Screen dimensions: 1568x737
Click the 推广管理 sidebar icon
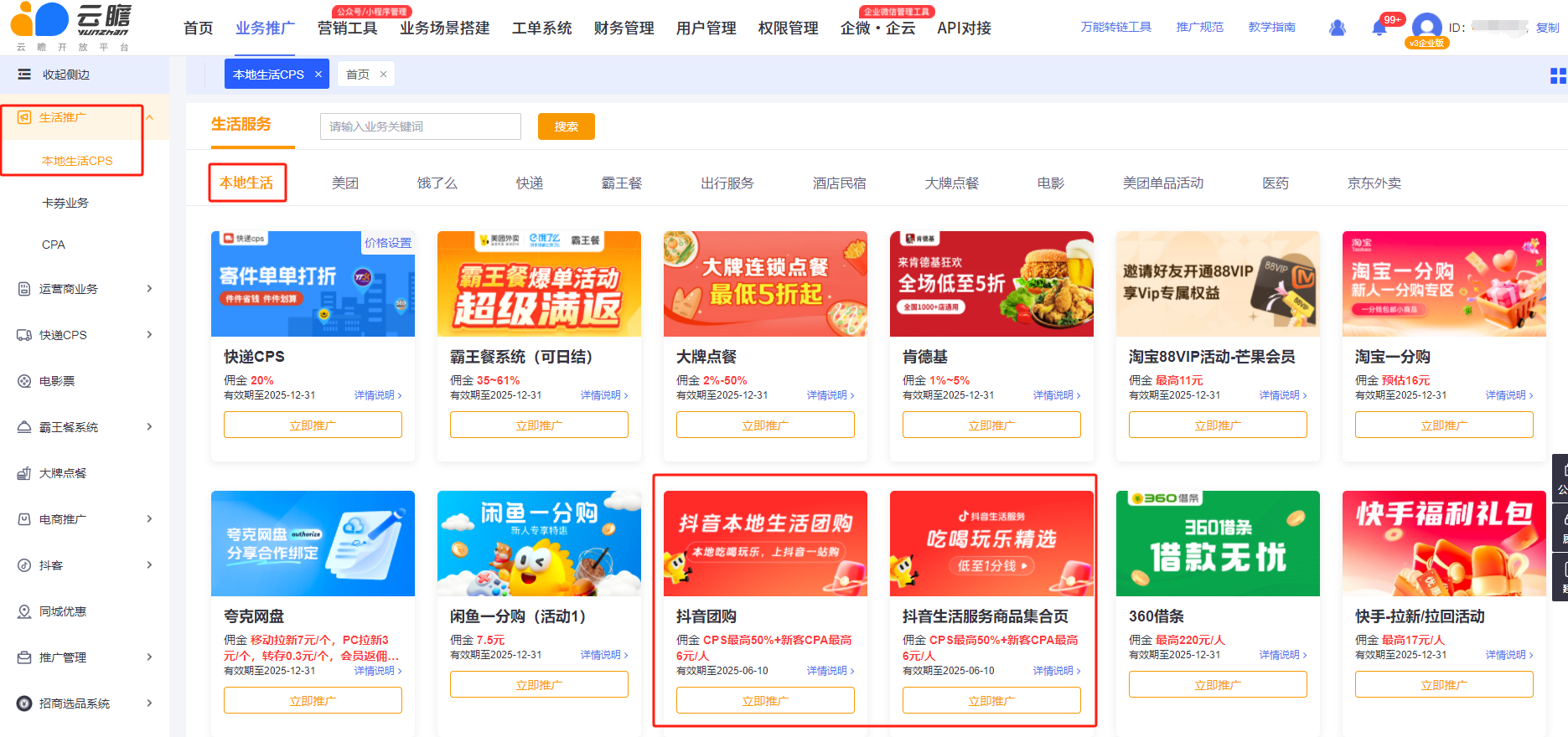click(x=24, y=657)
